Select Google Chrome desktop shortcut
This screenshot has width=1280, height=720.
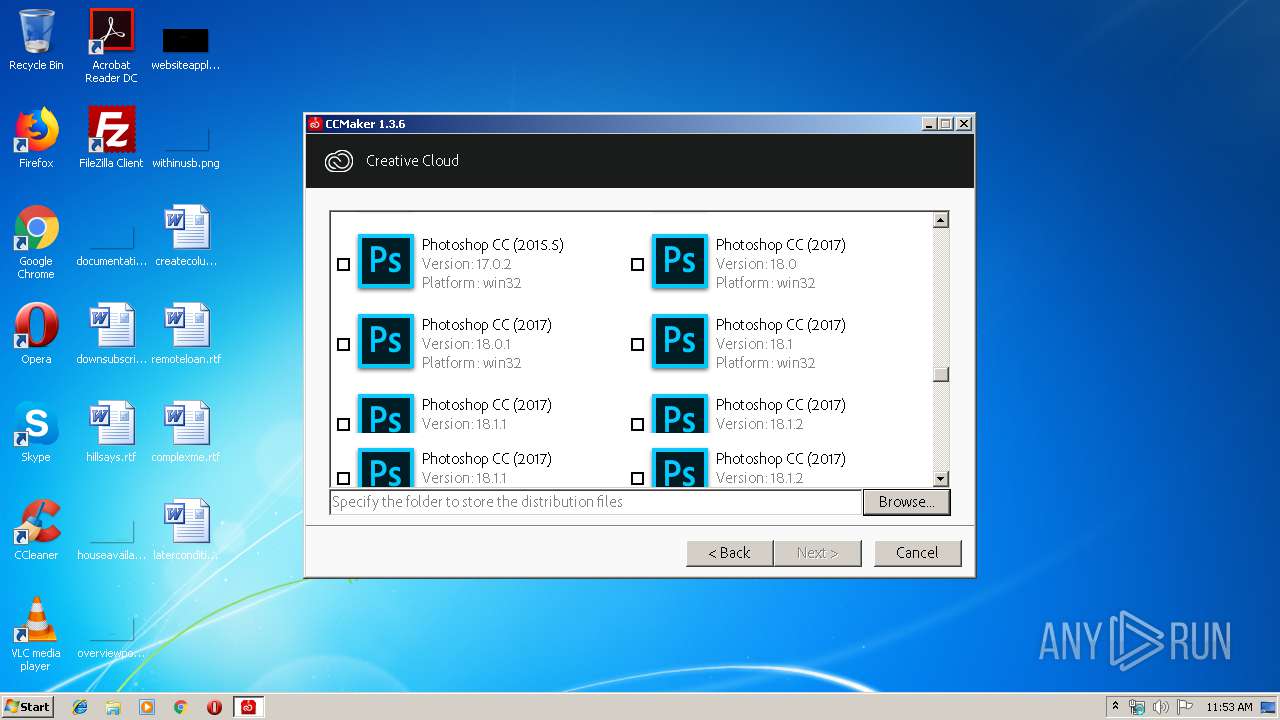[36, 242]
